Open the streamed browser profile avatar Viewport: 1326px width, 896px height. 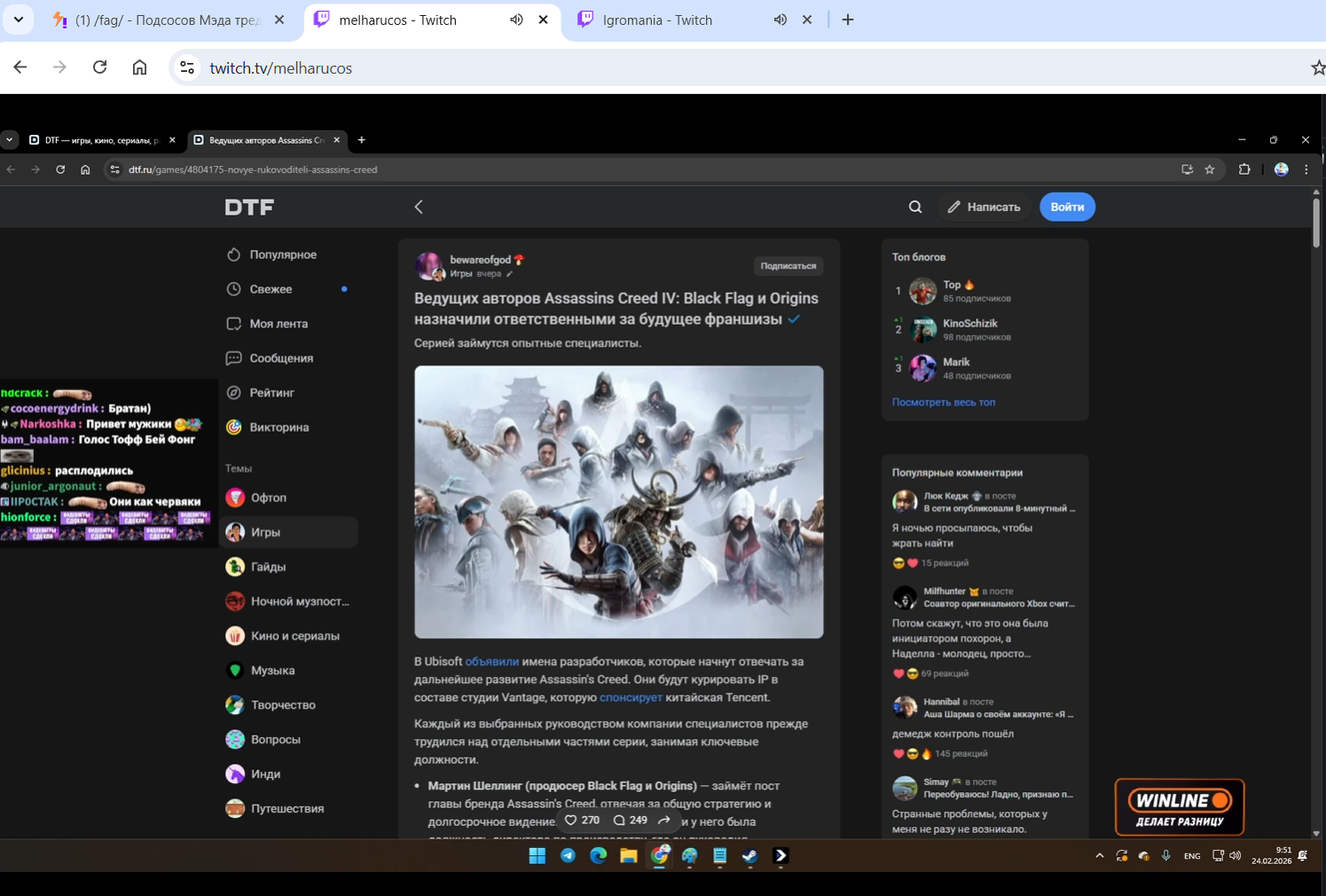(x=1281, y=169)
